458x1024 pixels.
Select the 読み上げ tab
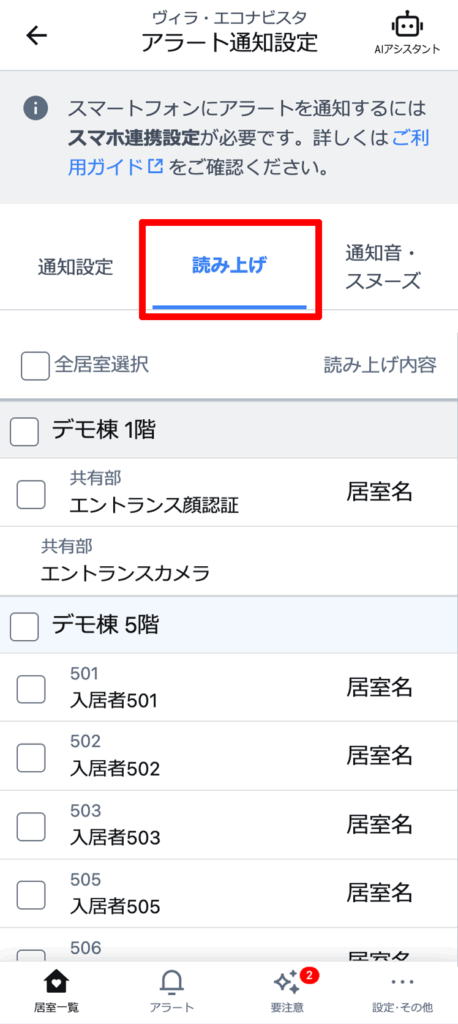click(x=229, y=265)
